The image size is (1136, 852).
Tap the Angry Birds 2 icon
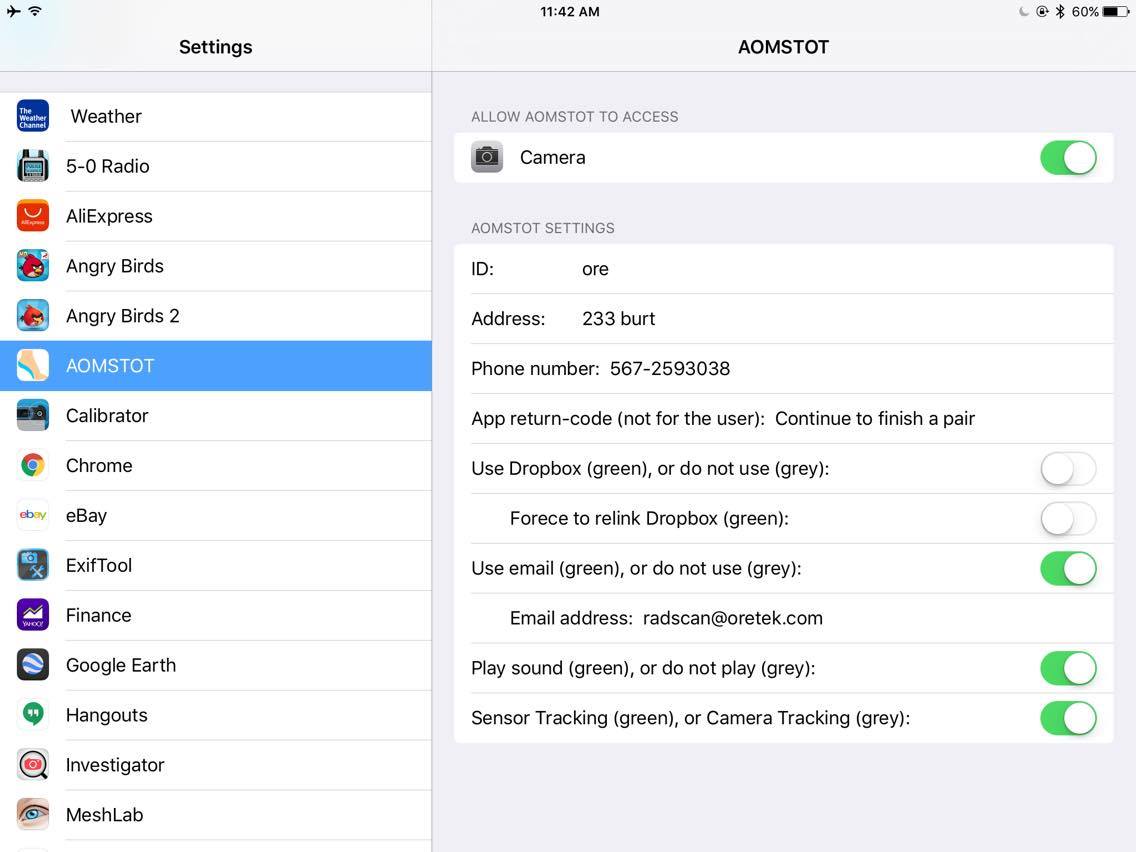point(33,316)
